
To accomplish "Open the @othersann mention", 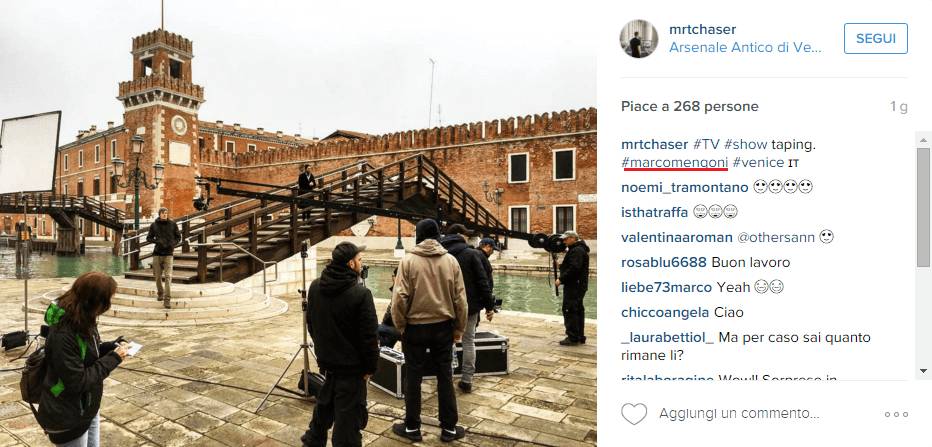I will [776, 237].
